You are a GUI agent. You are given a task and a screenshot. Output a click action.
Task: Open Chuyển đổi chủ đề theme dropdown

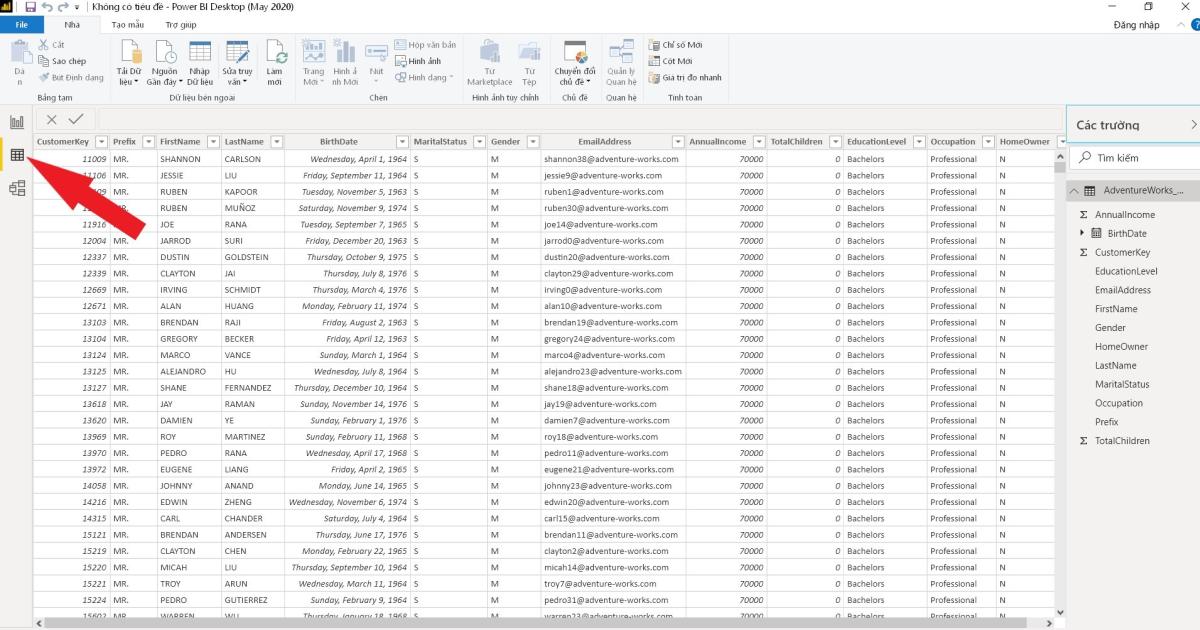point(575,64)
